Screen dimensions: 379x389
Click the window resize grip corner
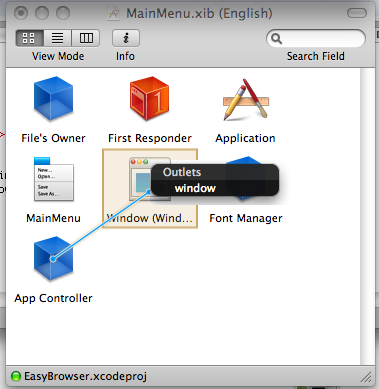(366, 377)
